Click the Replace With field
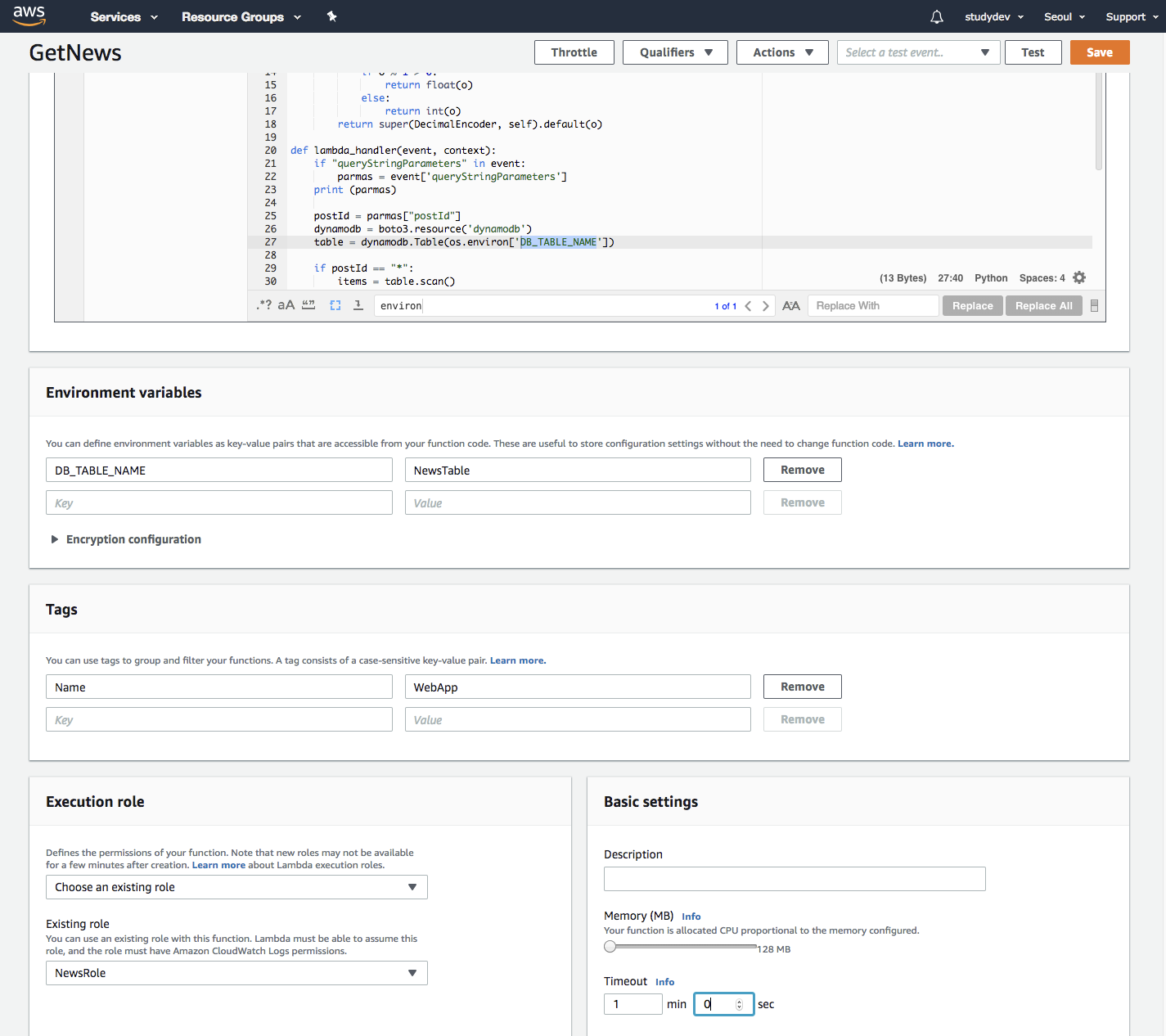The height and width of the screenshot is (1036, 1166). click(x=873, y=306)
